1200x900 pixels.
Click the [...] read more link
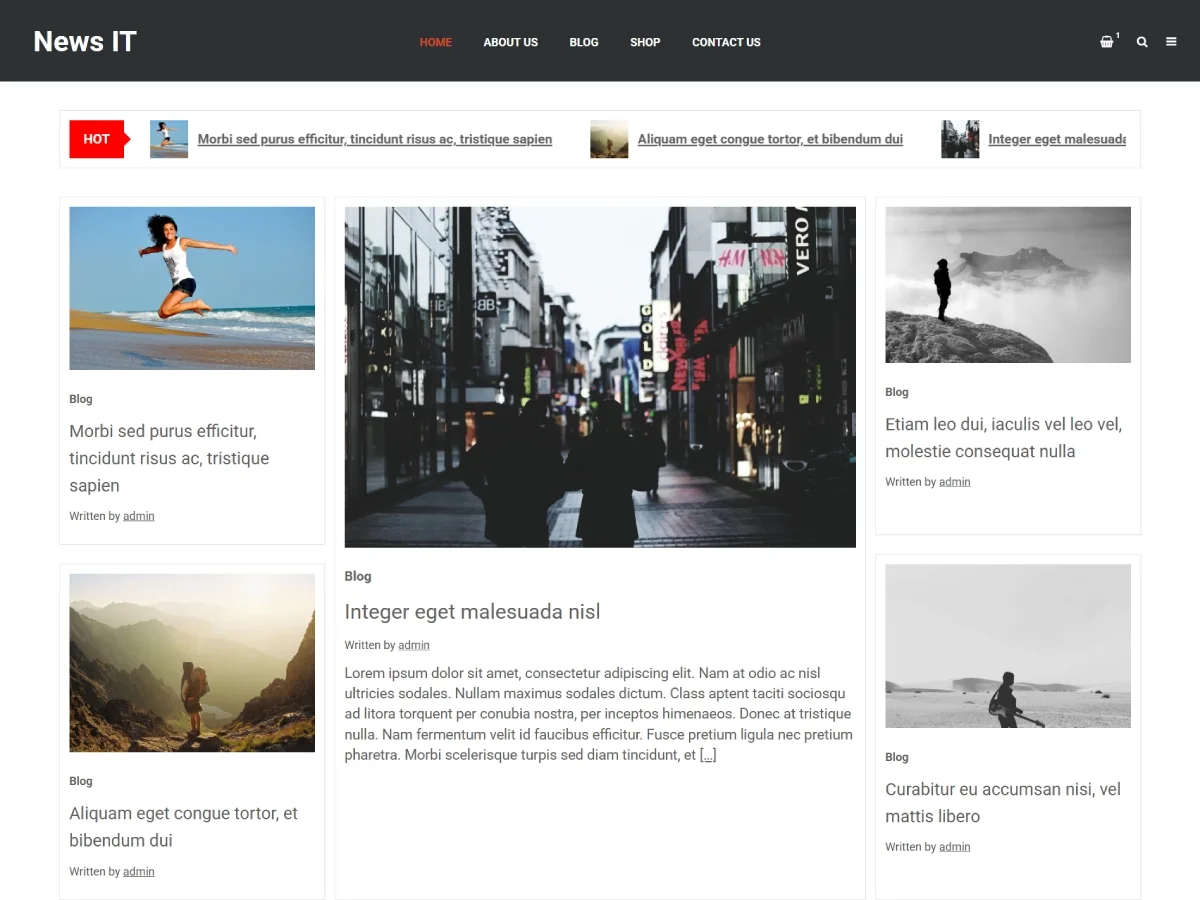point(708,755)
